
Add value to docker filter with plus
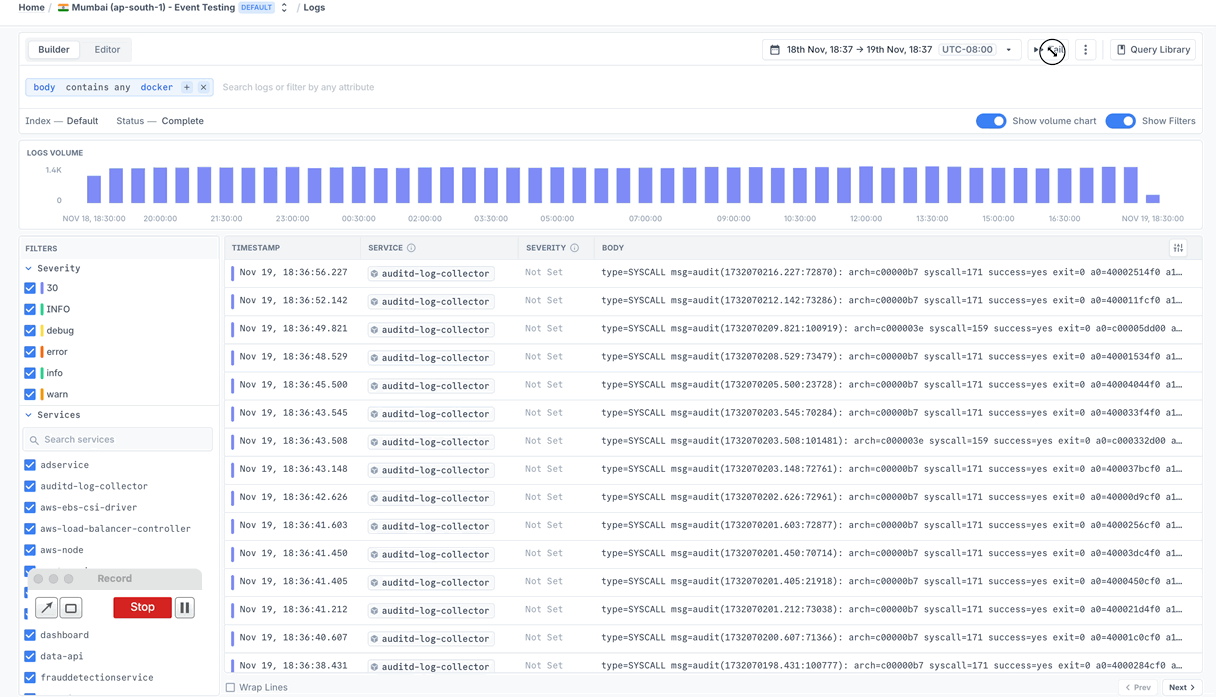coord(186,87)
